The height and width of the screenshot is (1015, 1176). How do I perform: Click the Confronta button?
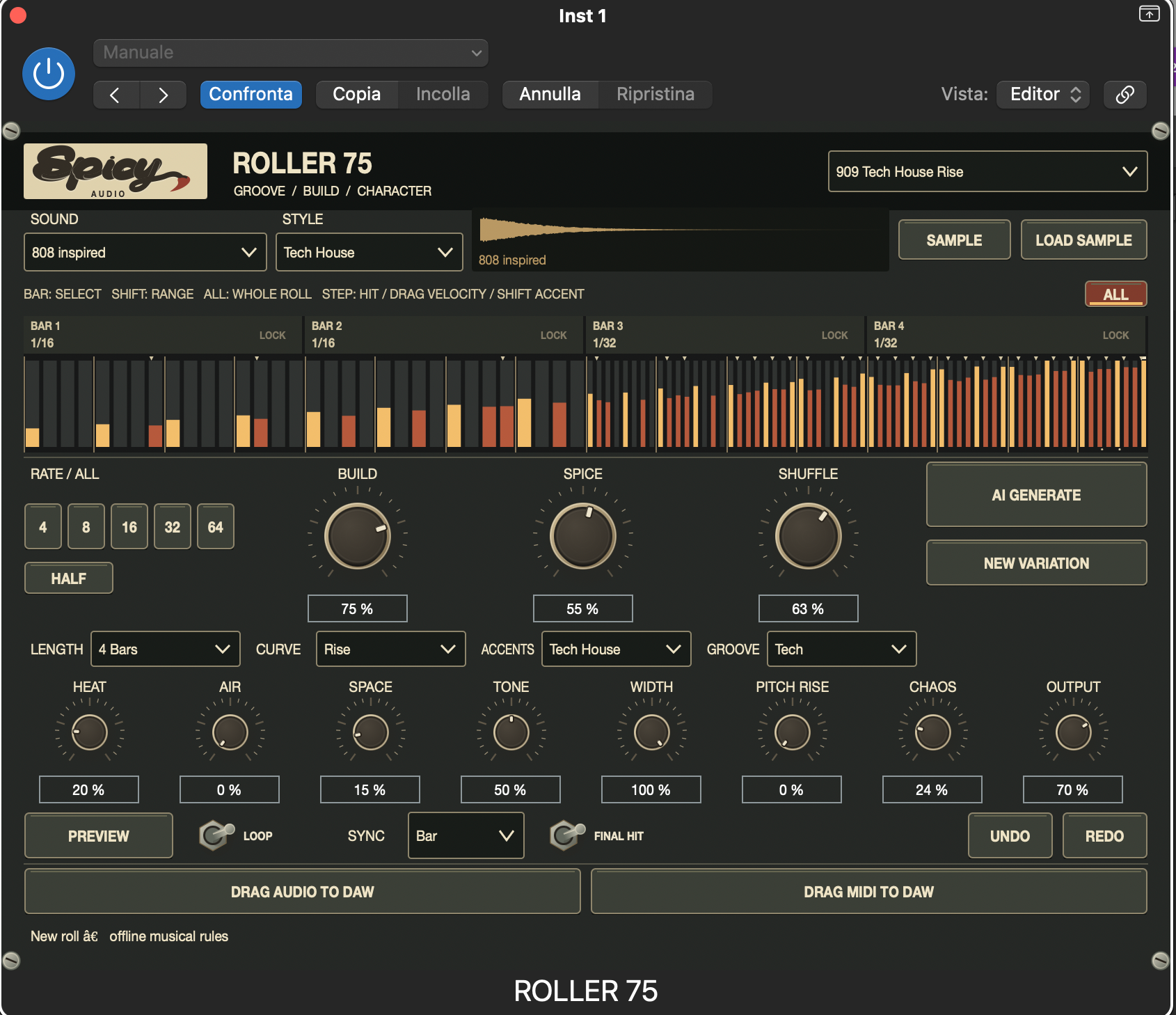[x=251, y=95]
